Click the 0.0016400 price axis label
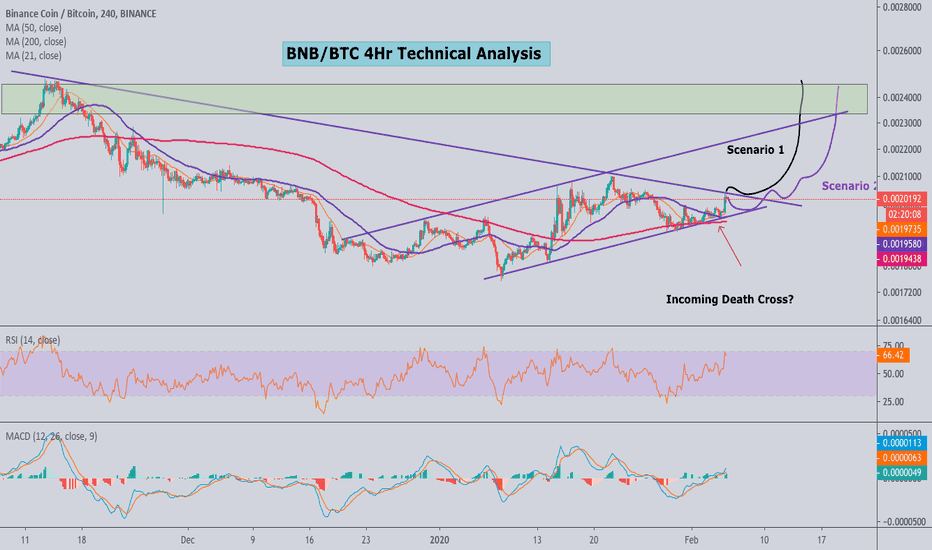Image resolution: width=932 pixels, height=550 pixels. point(902,320)
